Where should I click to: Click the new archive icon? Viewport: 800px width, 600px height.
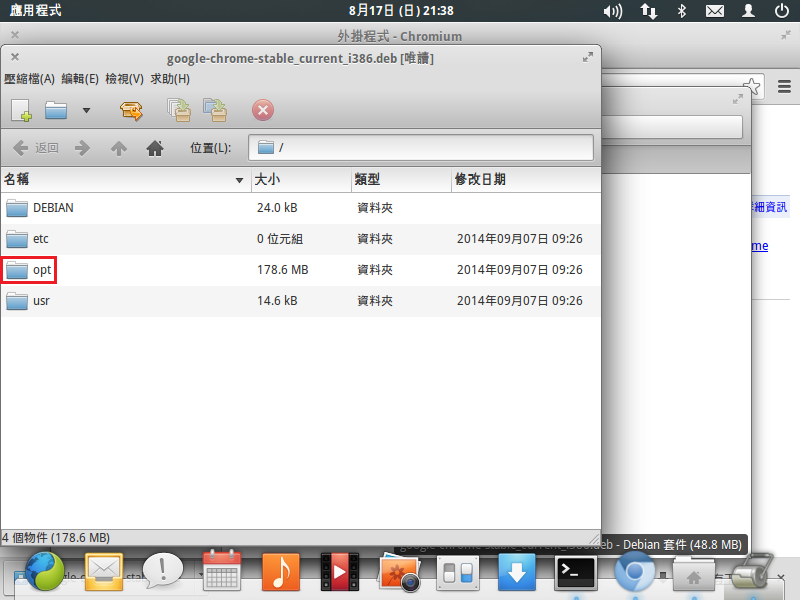tap(21, 110)
